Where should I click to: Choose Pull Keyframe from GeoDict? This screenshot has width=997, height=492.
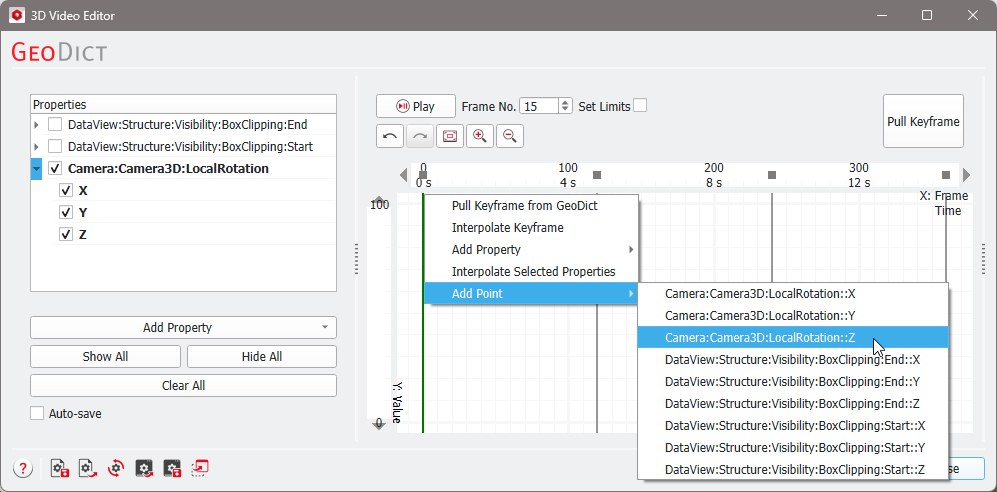[533, 206]
